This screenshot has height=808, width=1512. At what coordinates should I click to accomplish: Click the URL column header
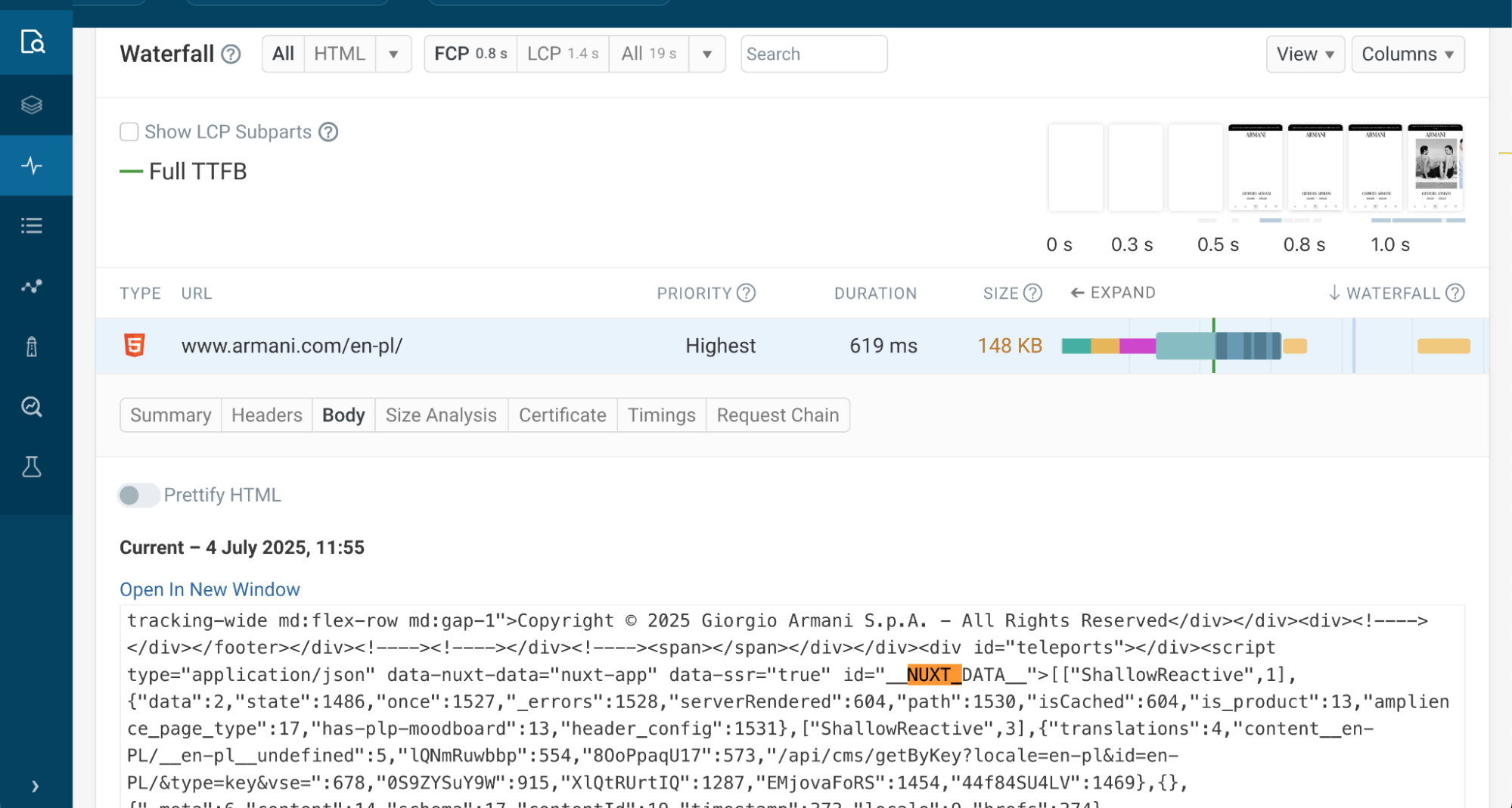pyautogui.click(x=197, y=294)
